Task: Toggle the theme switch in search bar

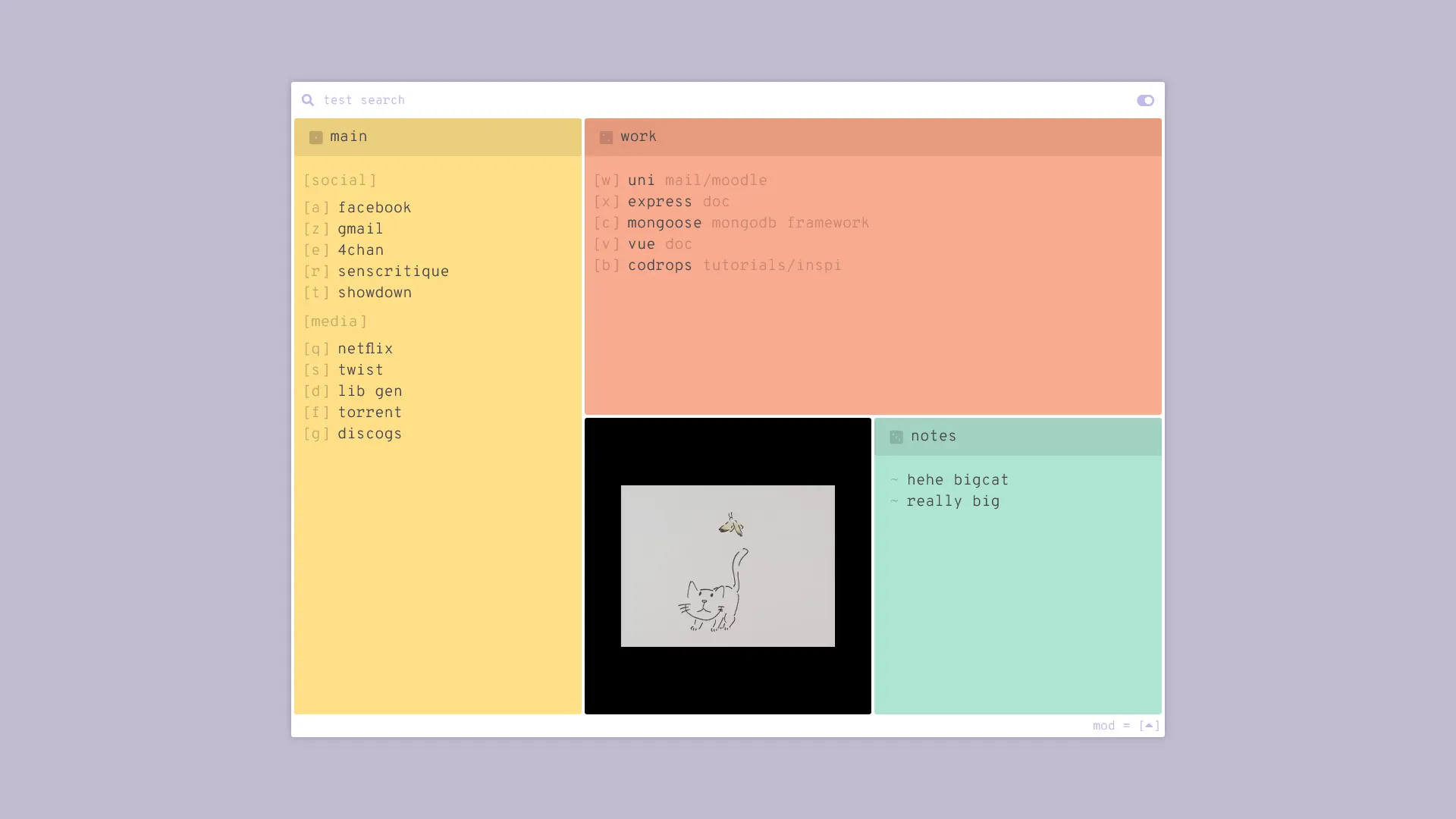Action: [x=1145, y=100]
